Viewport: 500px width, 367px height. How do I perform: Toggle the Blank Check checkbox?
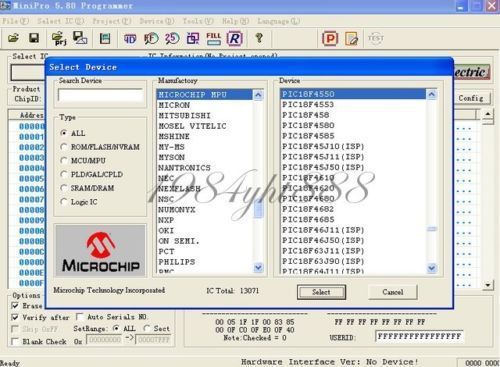(15, 341)
